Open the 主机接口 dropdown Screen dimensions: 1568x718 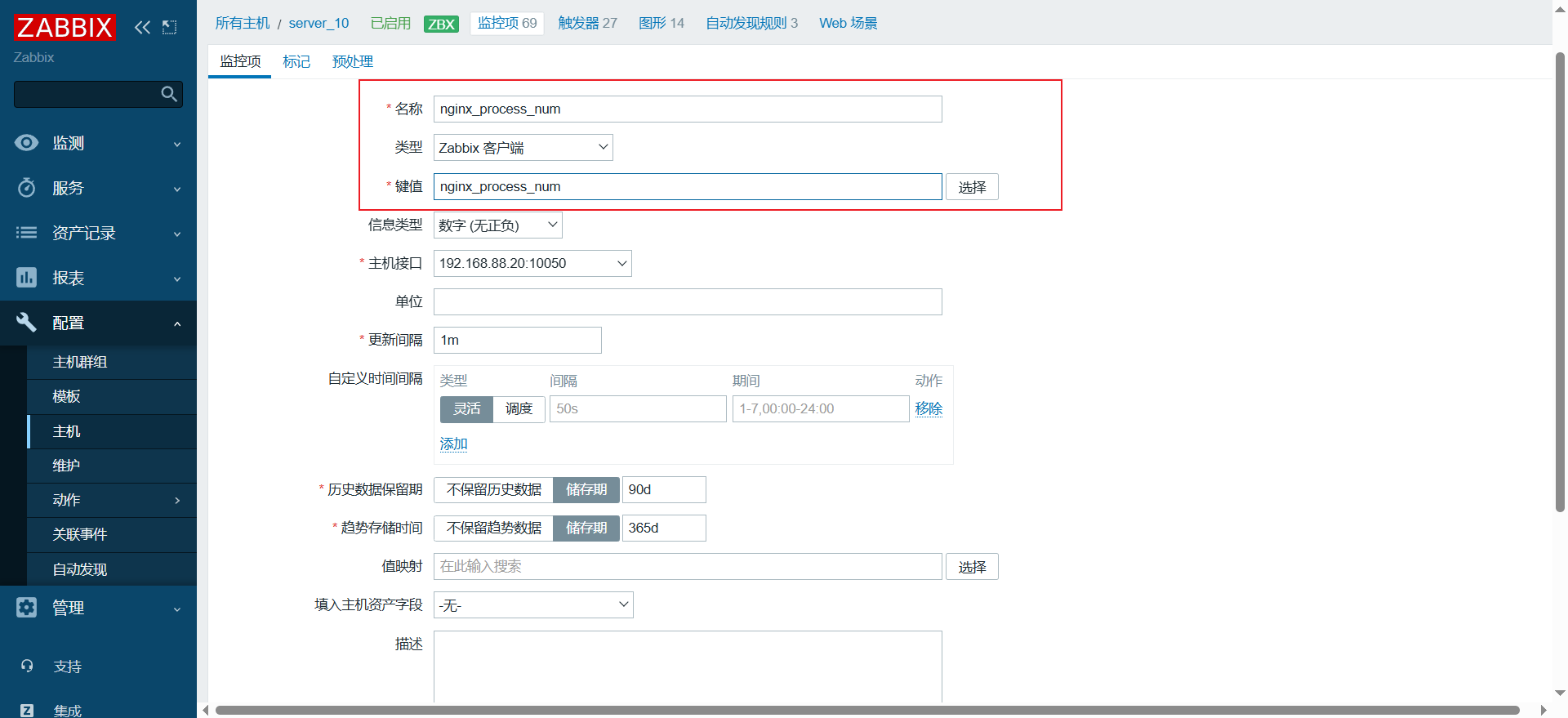[532, 263]
